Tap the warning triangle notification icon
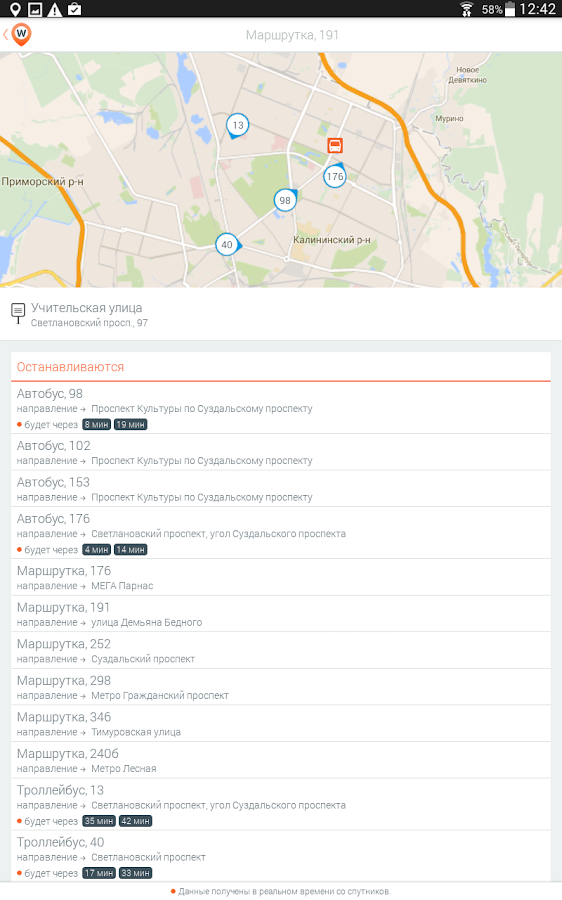 point(55,9)
